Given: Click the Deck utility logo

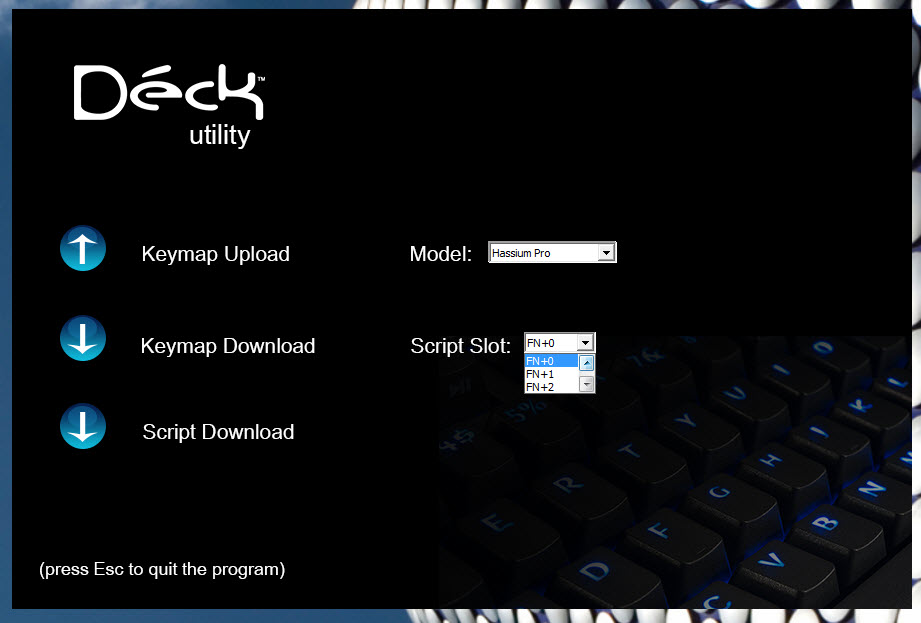Looking at the screenshot, I should click(169, 106).
